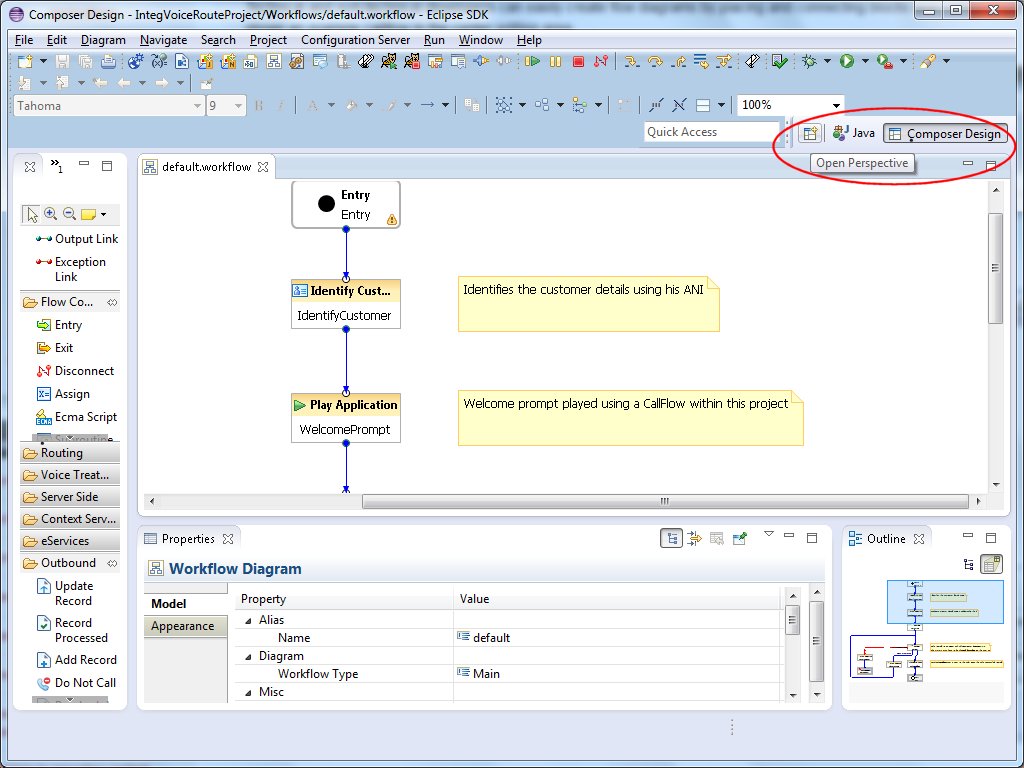
Task: Switch to the Java perspective
Action: coord(854,133)
